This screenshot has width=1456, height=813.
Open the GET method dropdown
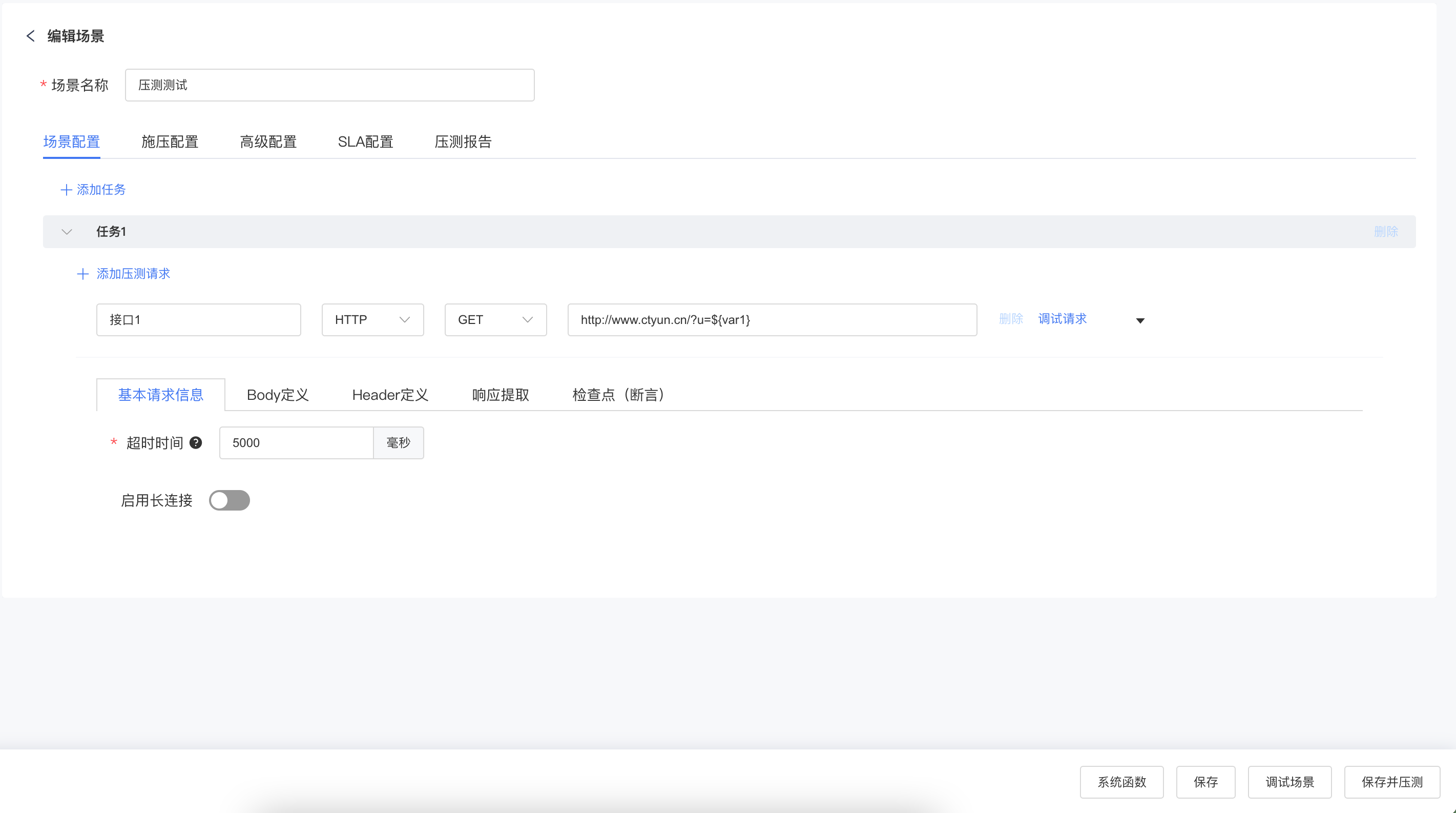[495, 320]
